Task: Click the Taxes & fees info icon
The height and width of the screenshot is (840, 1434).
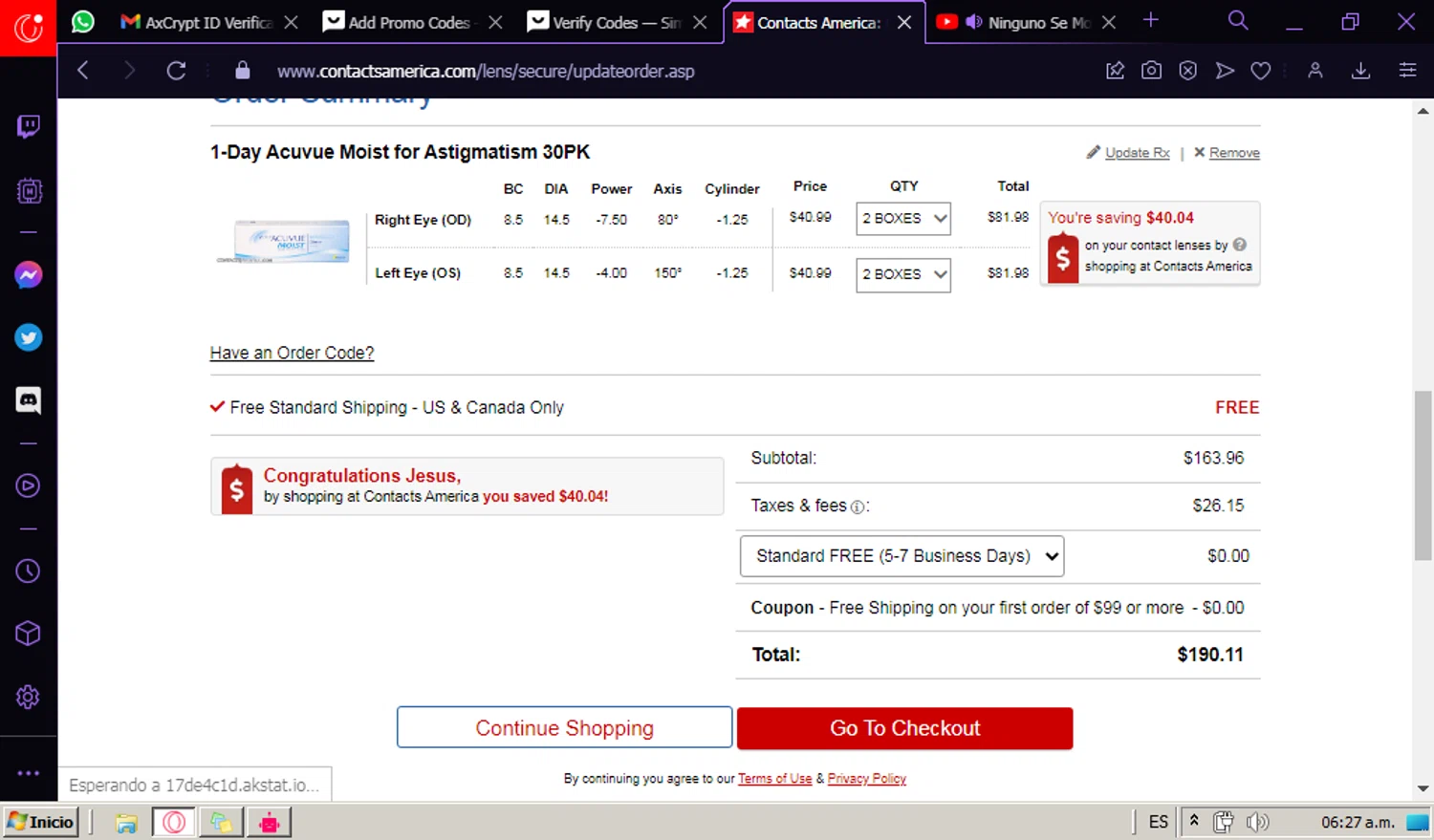Action: click(858, 507)
